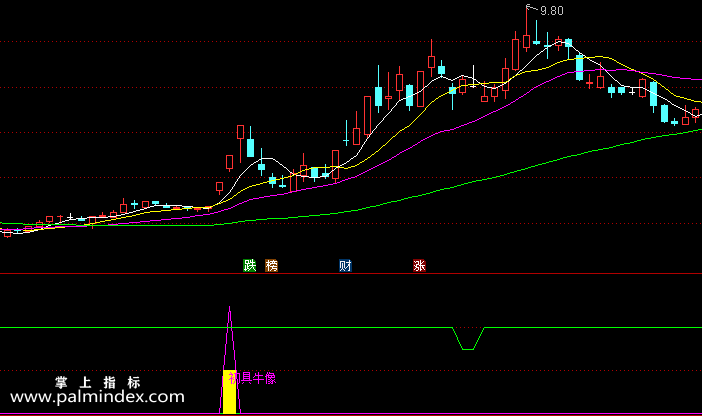Click the green 跌 marker icon
Viewport: 702px width, 416px height.
click(x=249, y=266)
